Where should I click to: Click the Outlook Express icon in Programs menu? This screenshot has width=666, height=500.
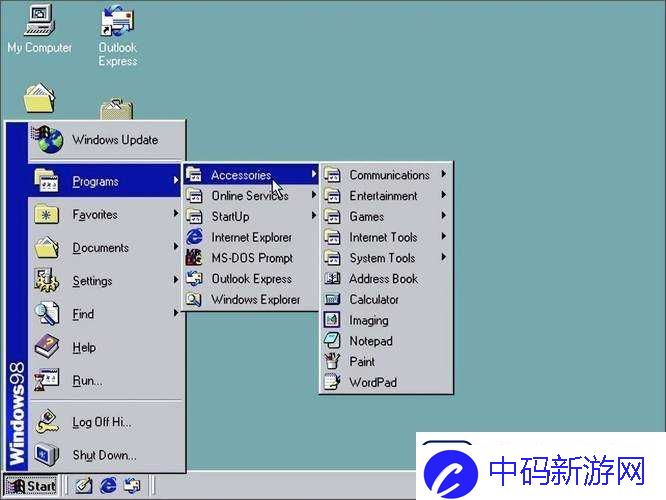[195, 278]
